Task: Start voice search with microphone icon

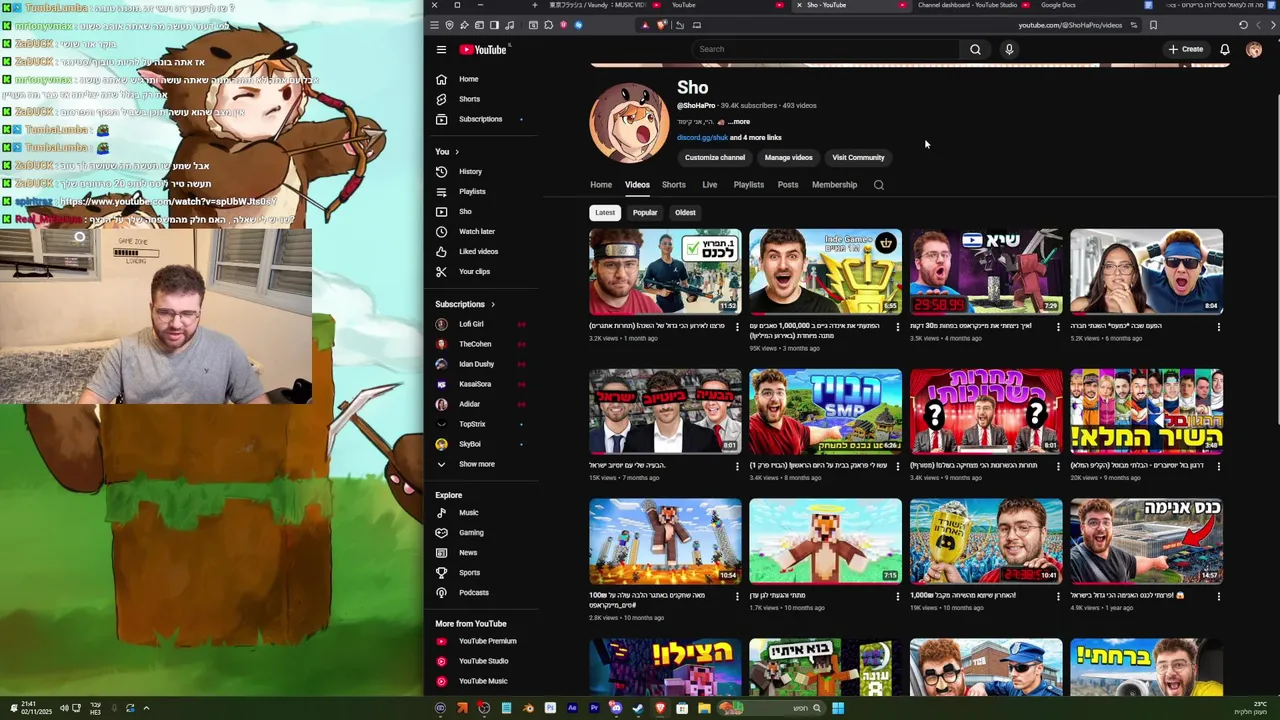Action: [1009, 49]
